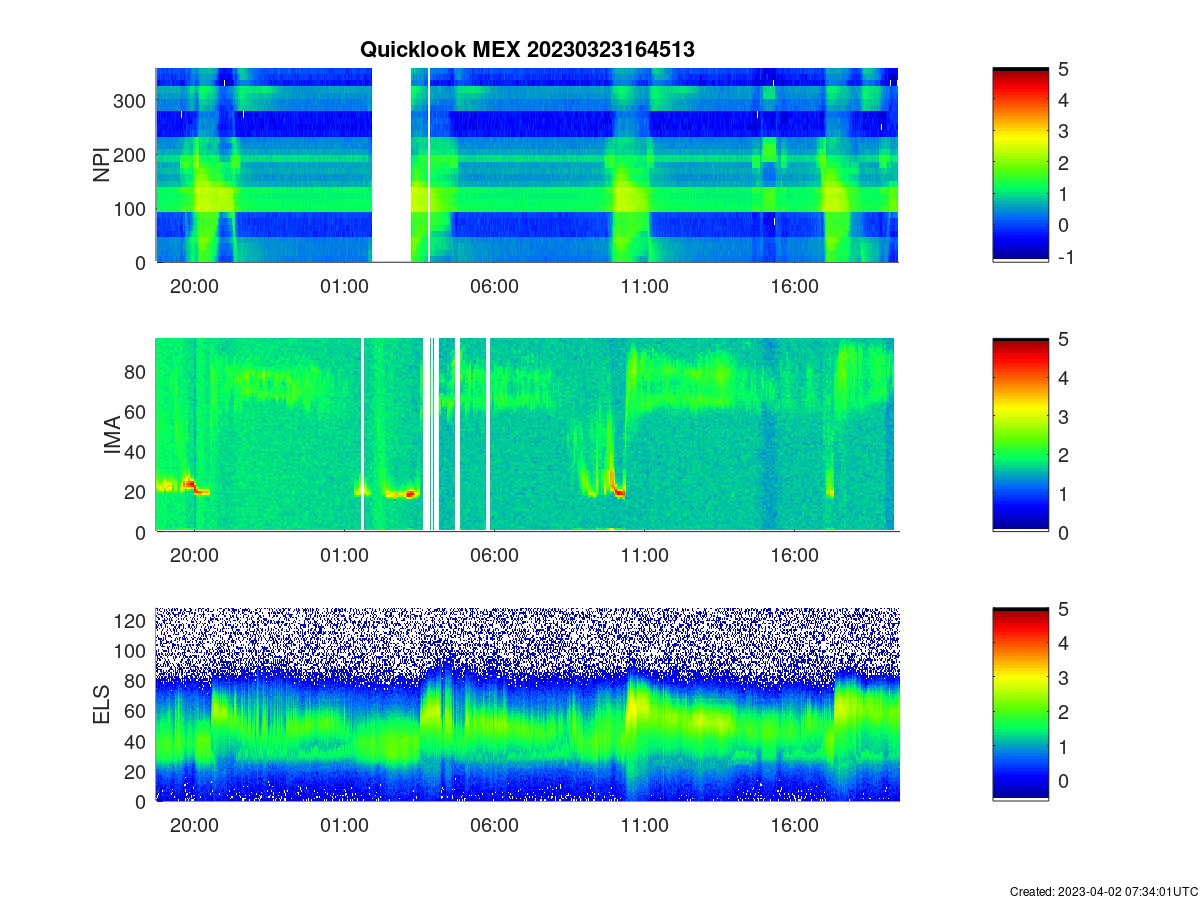
Task: Click the 20:00 tick under the ELS plot
Action: pyautogui.click(x=194, y=826)
